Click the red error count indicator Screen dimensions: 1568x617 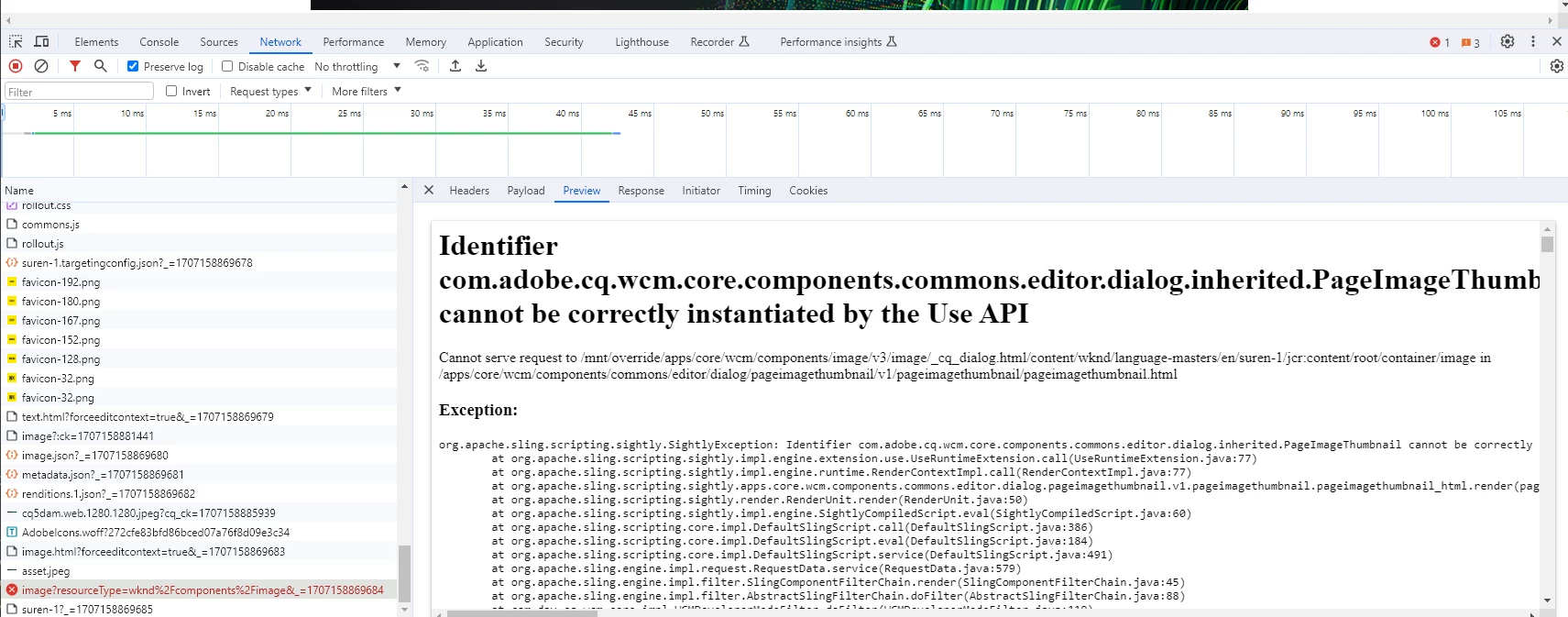[1440, 42]
